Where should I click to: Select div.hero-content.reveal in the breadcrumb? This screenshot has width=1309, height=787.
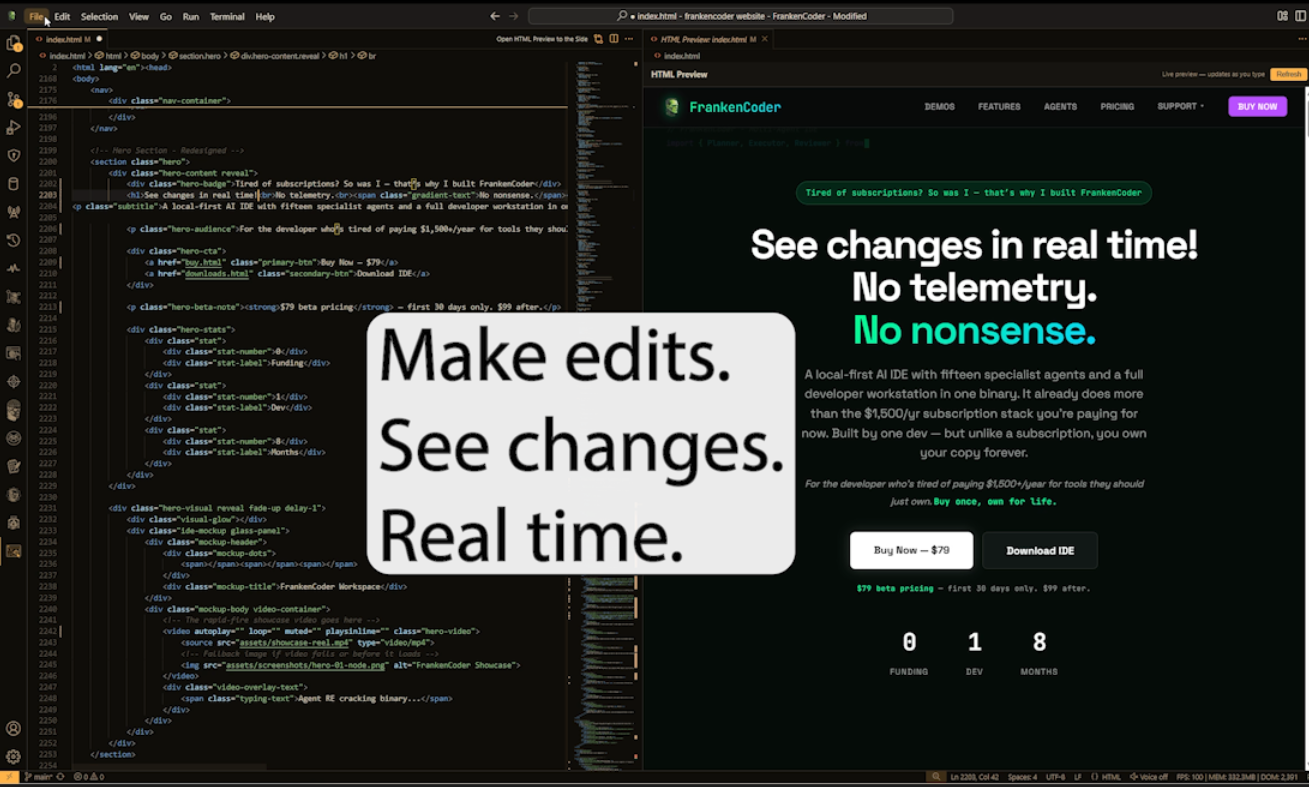(275, 56)
